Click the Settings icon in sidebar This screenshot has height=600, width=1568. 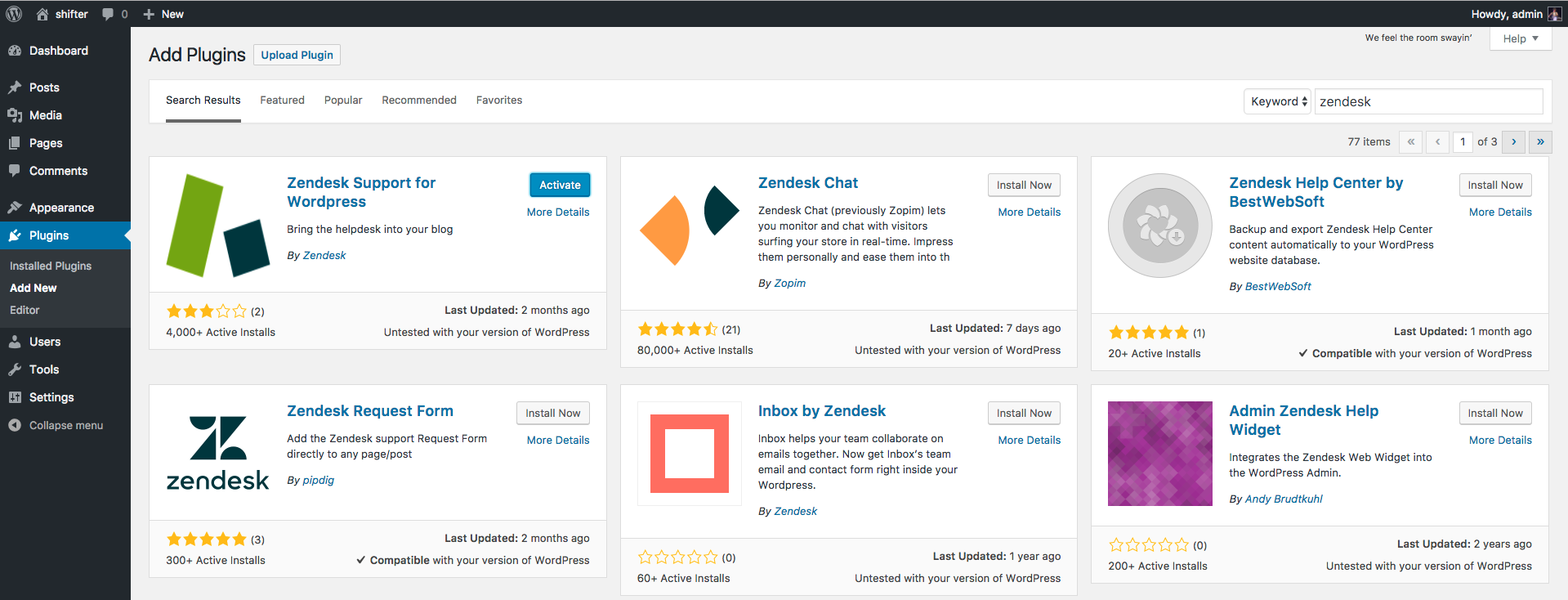15,397
